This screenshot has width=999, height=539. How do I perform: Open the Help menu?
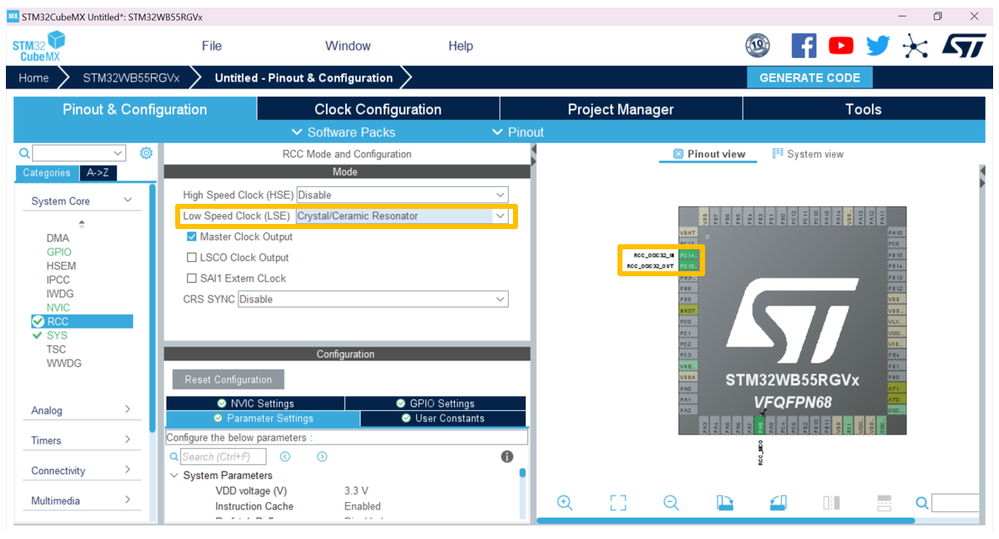click(x=461, y=46)
